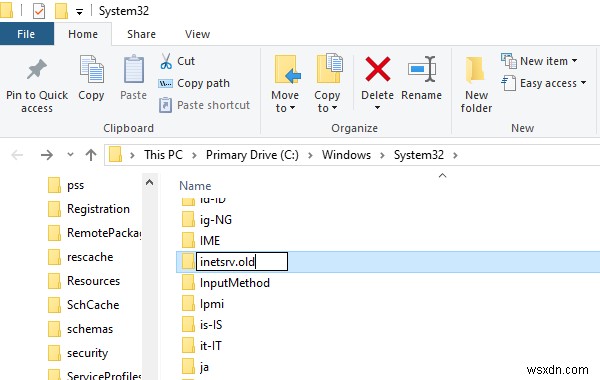This screenshot has height=380, width=600.
Task: Open the New item dropdown
Action: pos(539,61)
